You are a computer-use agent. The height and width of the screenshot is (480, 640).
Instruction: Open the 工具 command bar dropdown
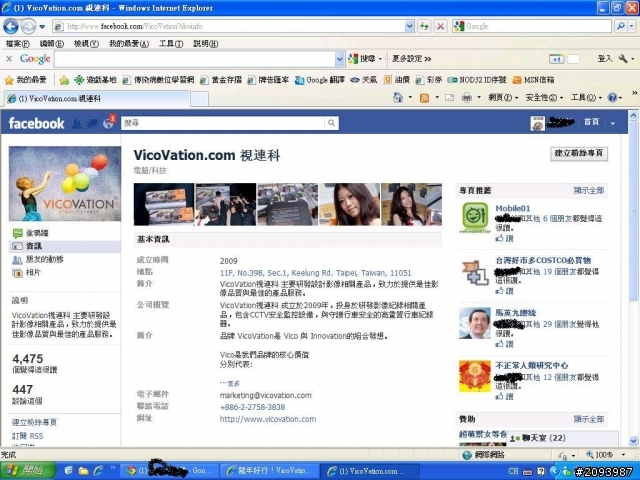586,98
